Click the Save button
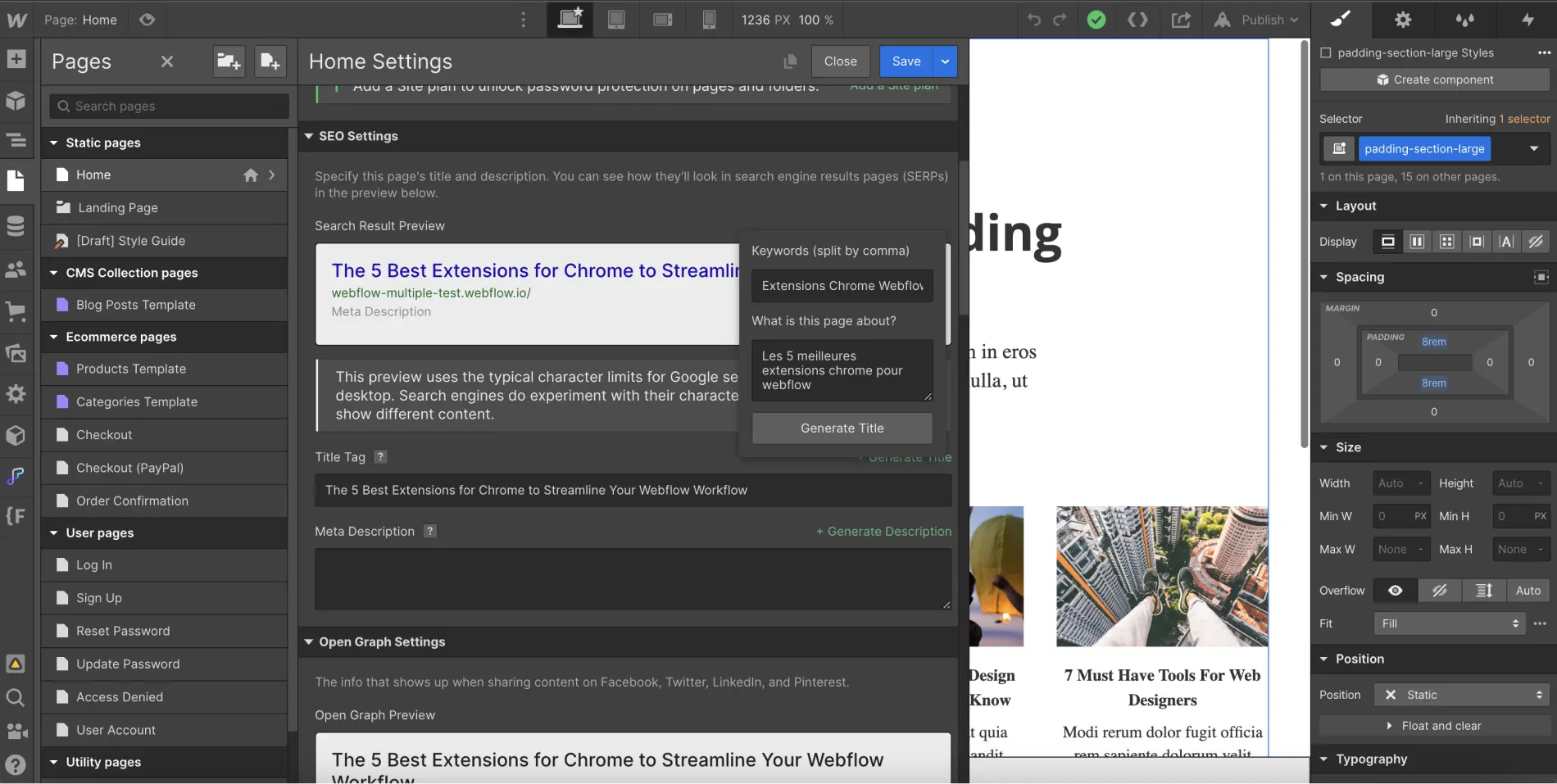 click(906, 61)
